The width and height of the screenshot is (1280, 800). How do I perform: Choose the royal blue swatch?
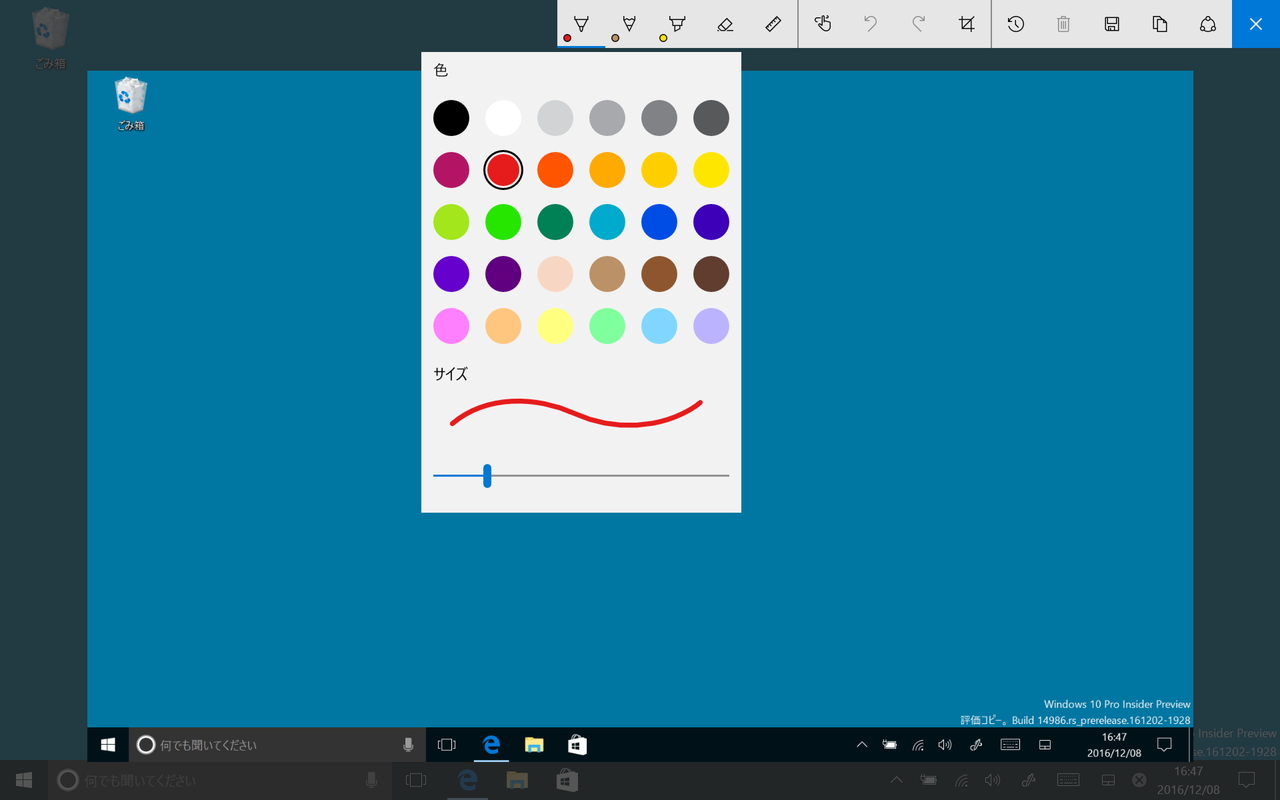pyautogui.click(x=659, y=222)
